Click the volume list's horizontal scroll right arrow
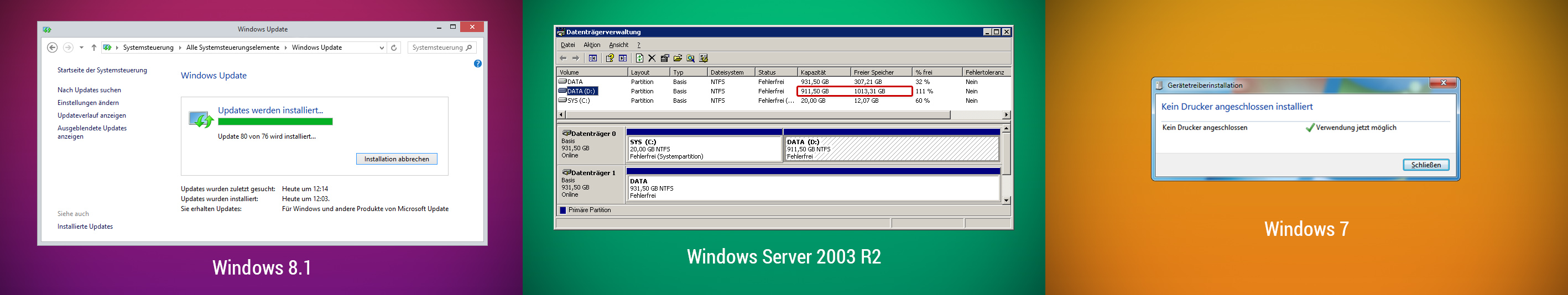This screenshot has width=1568, height=295. (x=1006, y=115)
